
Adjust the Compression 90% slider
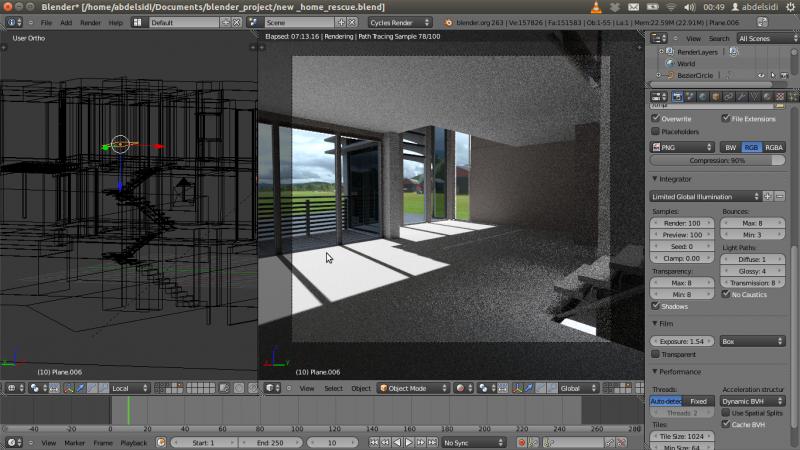coord(717,160)
